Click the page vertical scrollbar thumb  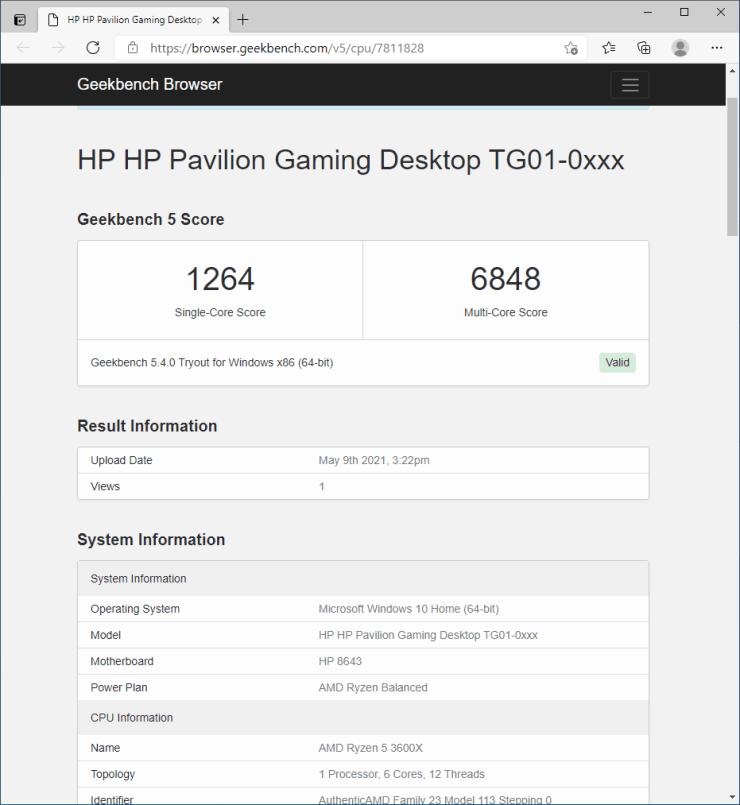732,166
